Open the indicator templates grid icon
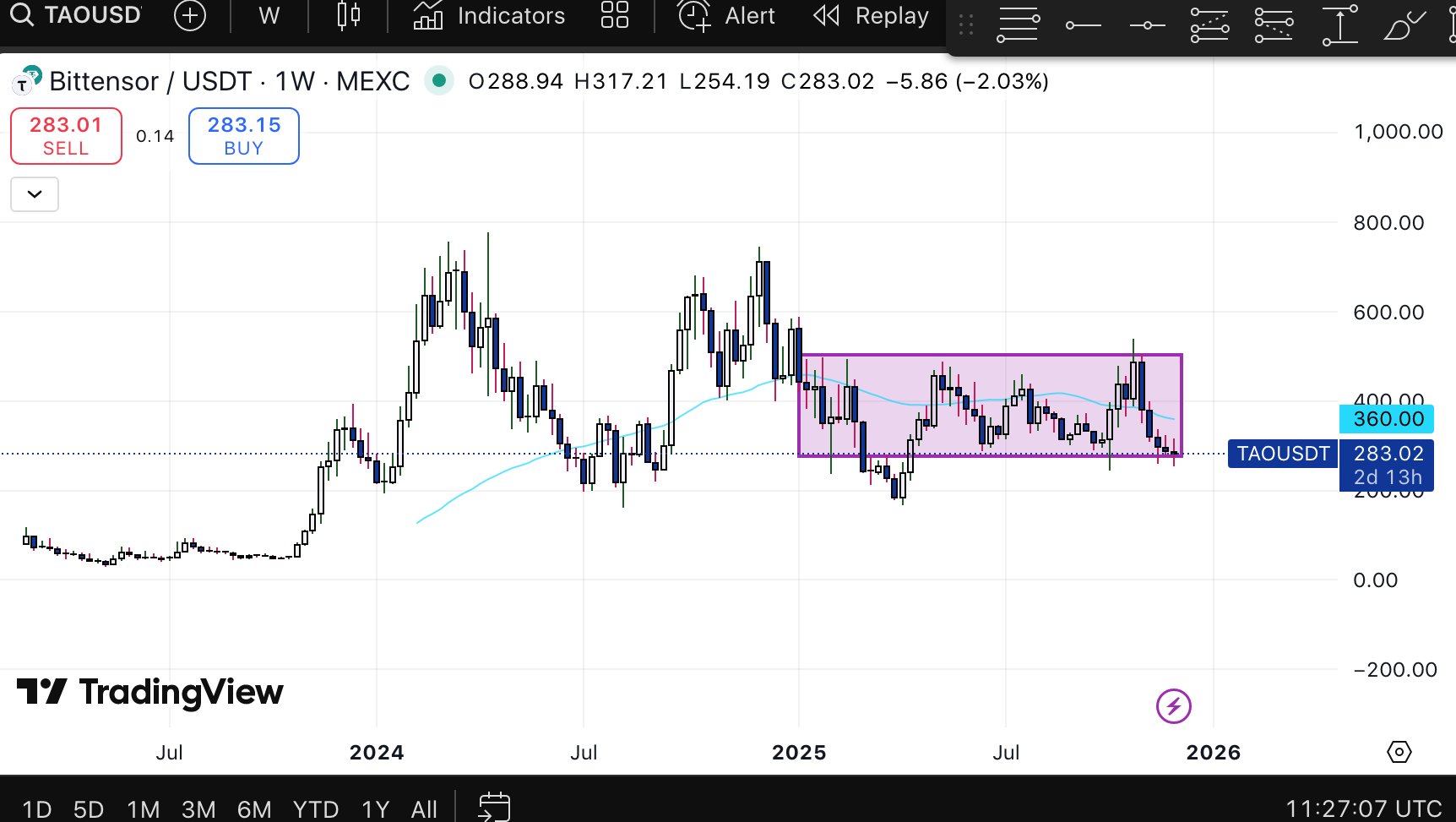Screen dimensions: 1456x822 tap(615, 16)
